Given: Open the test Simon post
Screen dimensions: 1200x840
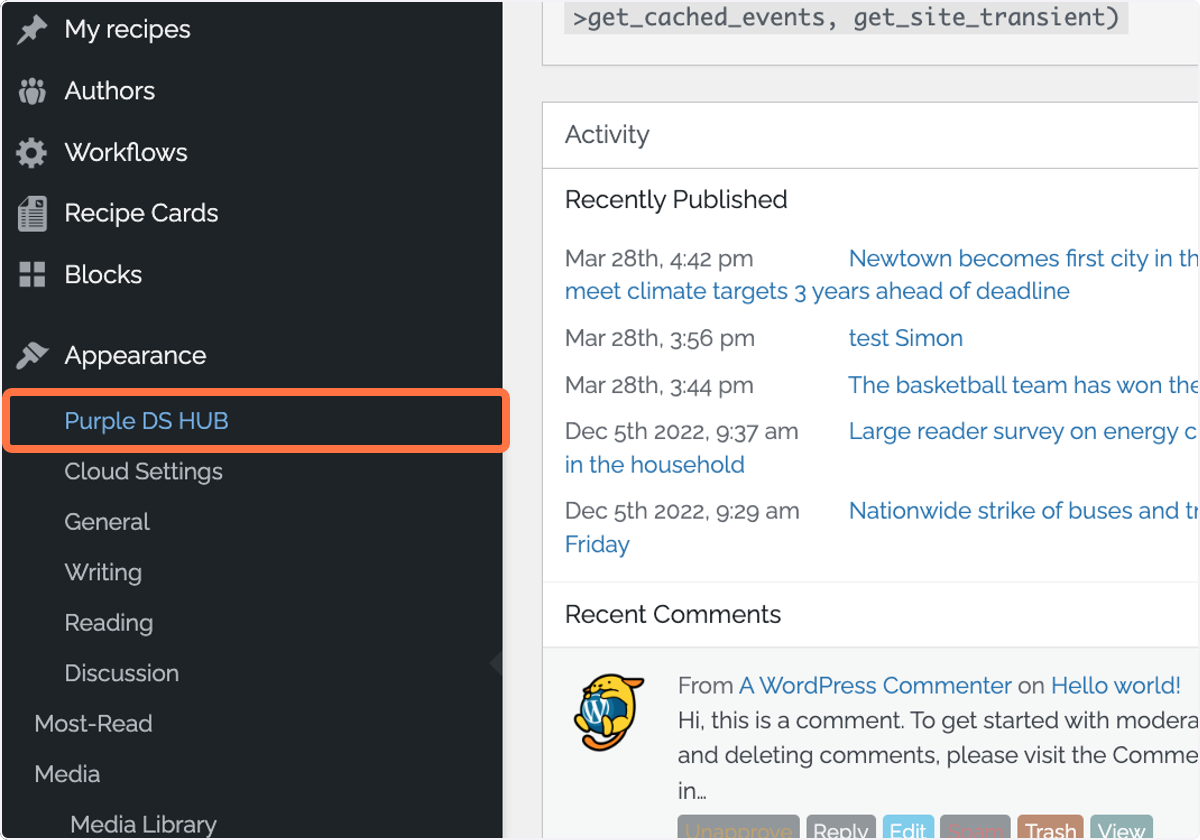Looking at the screenshot, I should pyautogui.click(x=906, y=338).
